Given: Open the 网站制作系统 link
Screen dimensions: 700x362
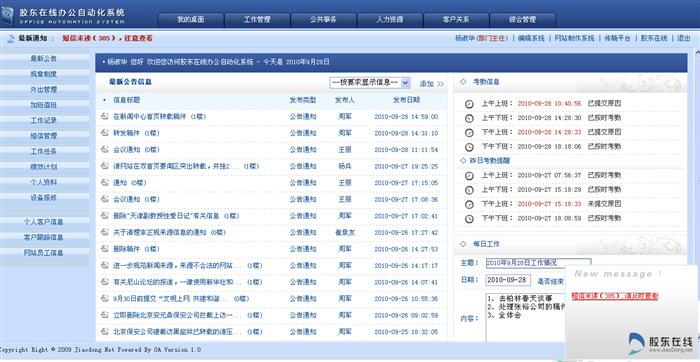Looking at the screenshot, I should pyautogui.click(x=575, y=38).
